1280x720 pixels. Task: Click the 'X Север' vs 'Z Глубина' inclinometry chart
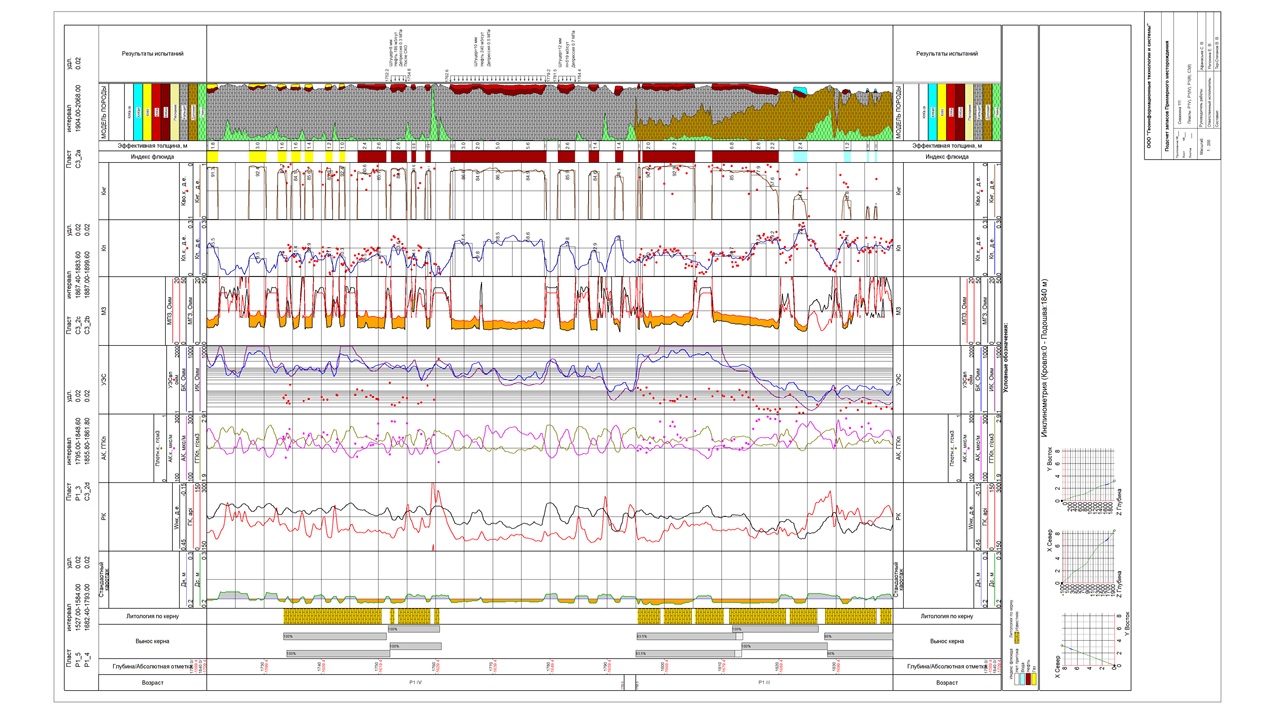pos(1087,565)
